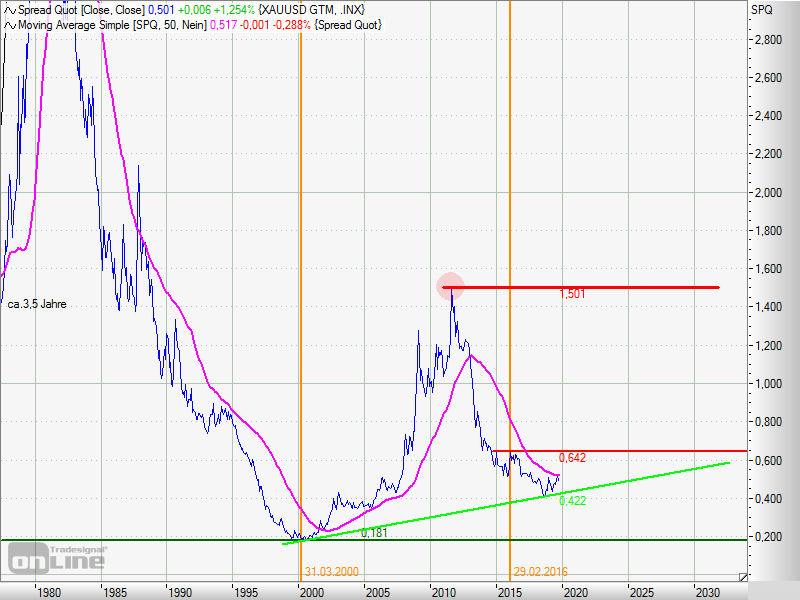The height and width of the screenshot is (600, 800).
Task: Click the red percentage "-0,288%"
Action: click(x=292, y=25)
